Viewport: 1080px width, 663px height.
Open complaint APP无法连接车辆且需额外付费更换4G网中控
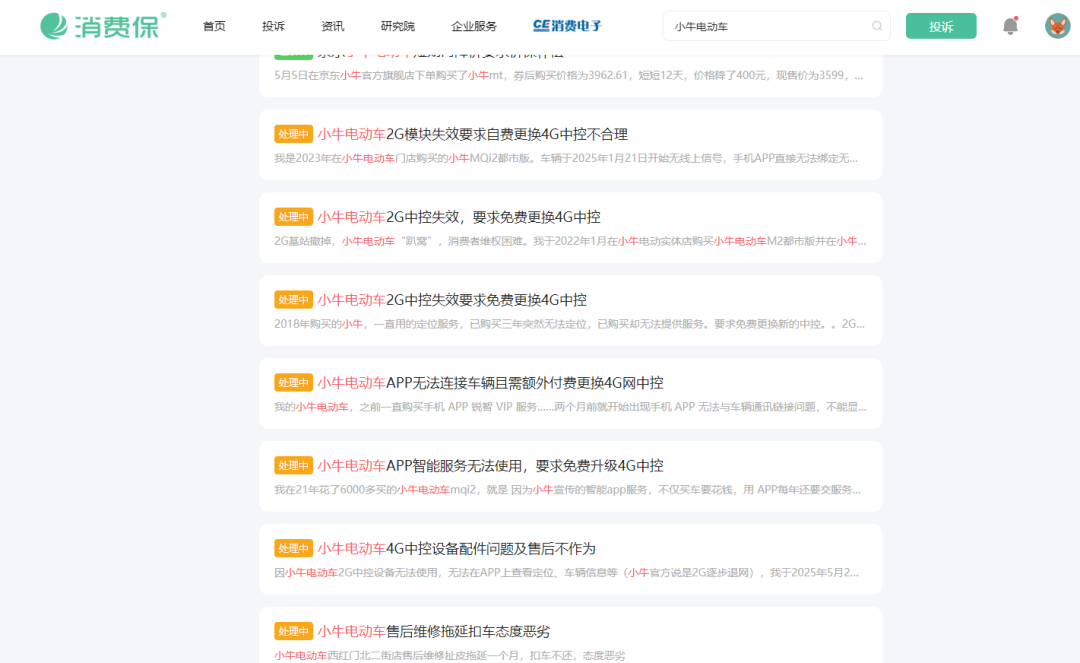(x=490, y=383)
